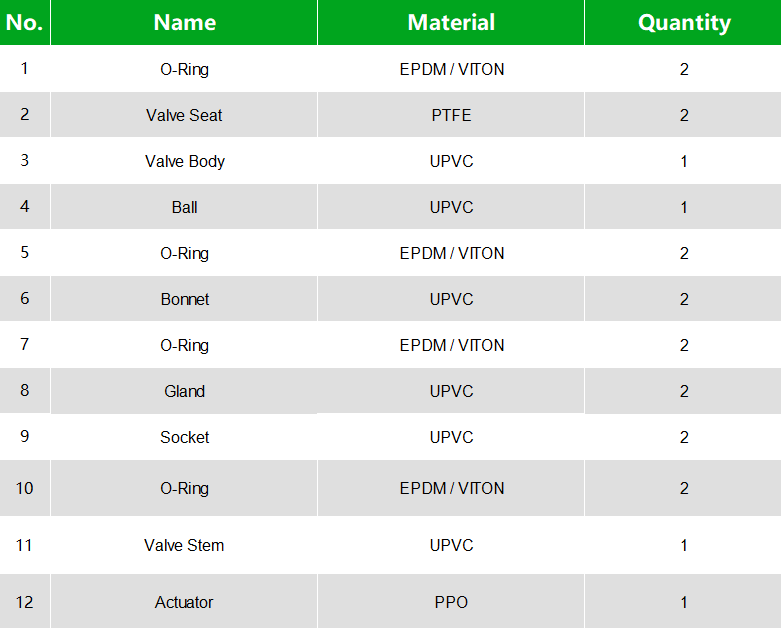Select the quantity cell for Actuator
781x628 pixels.
684,602
